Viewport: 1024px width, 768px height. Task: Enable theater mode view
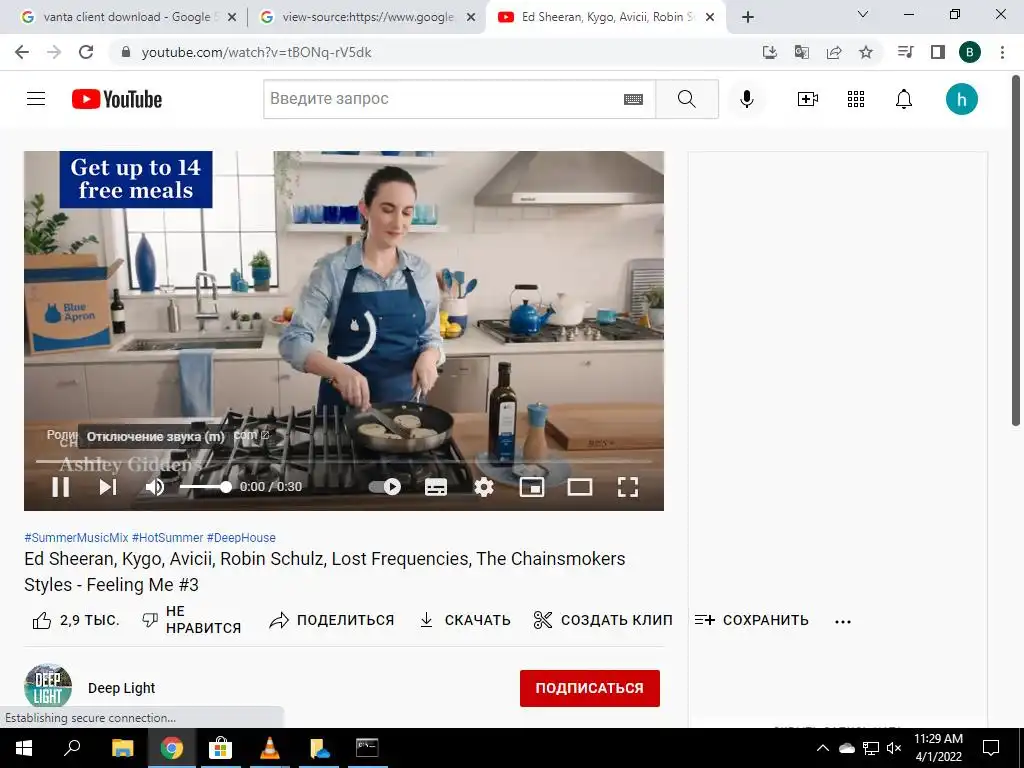tap(580, 487)
